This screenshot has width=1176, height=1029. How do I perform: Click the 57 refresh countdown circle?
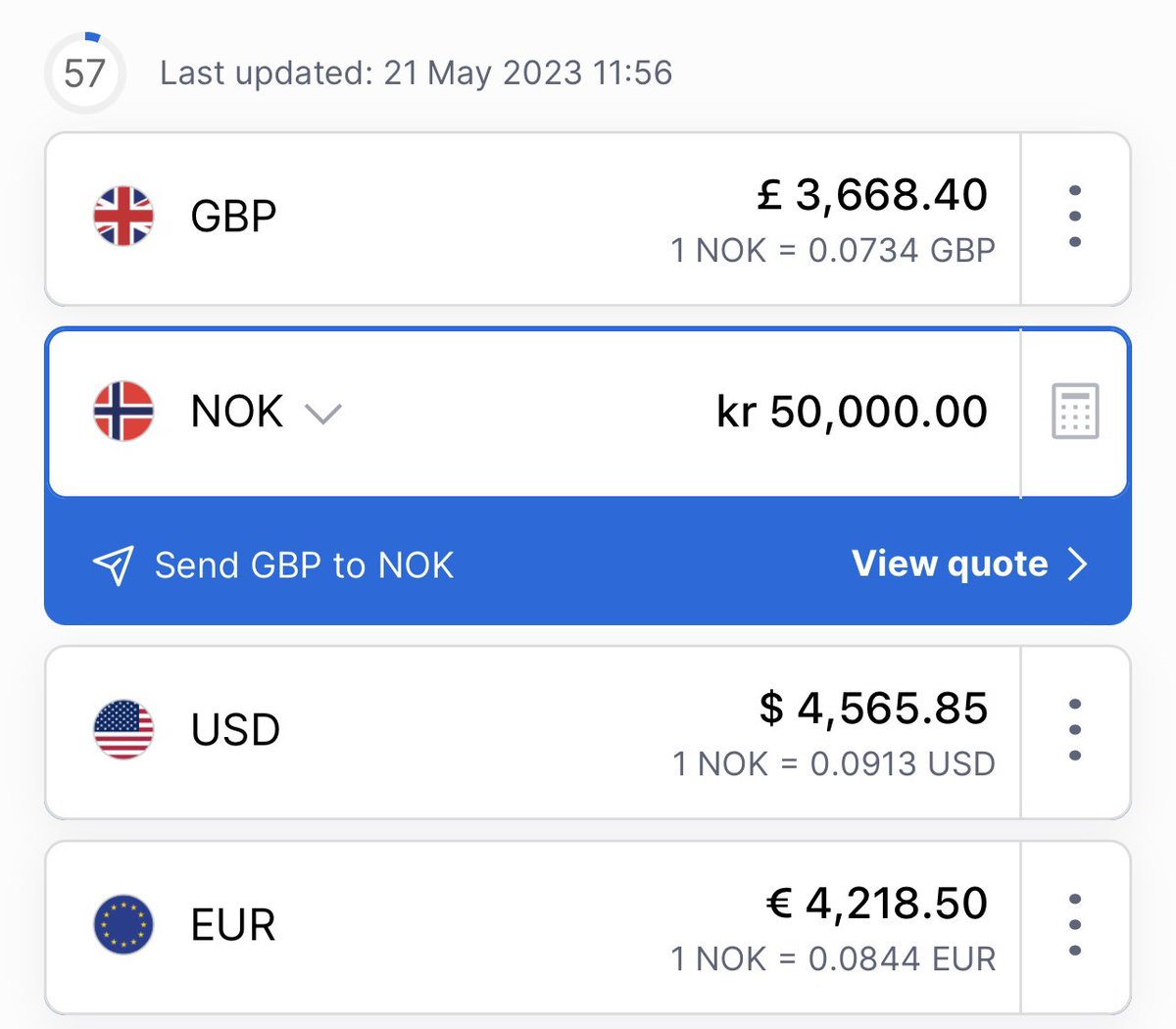click(x=84, y=73)
